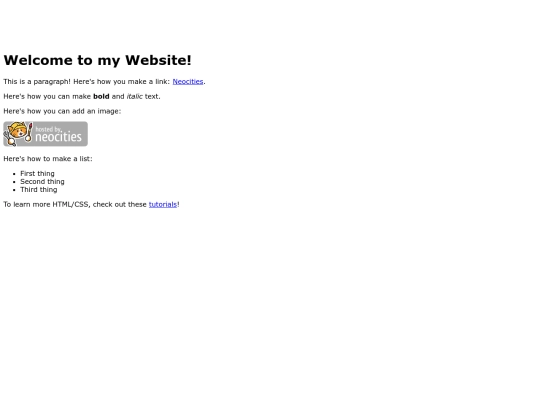Select the Second thing list item
This screenshot has width=540, height=405.
42,181
